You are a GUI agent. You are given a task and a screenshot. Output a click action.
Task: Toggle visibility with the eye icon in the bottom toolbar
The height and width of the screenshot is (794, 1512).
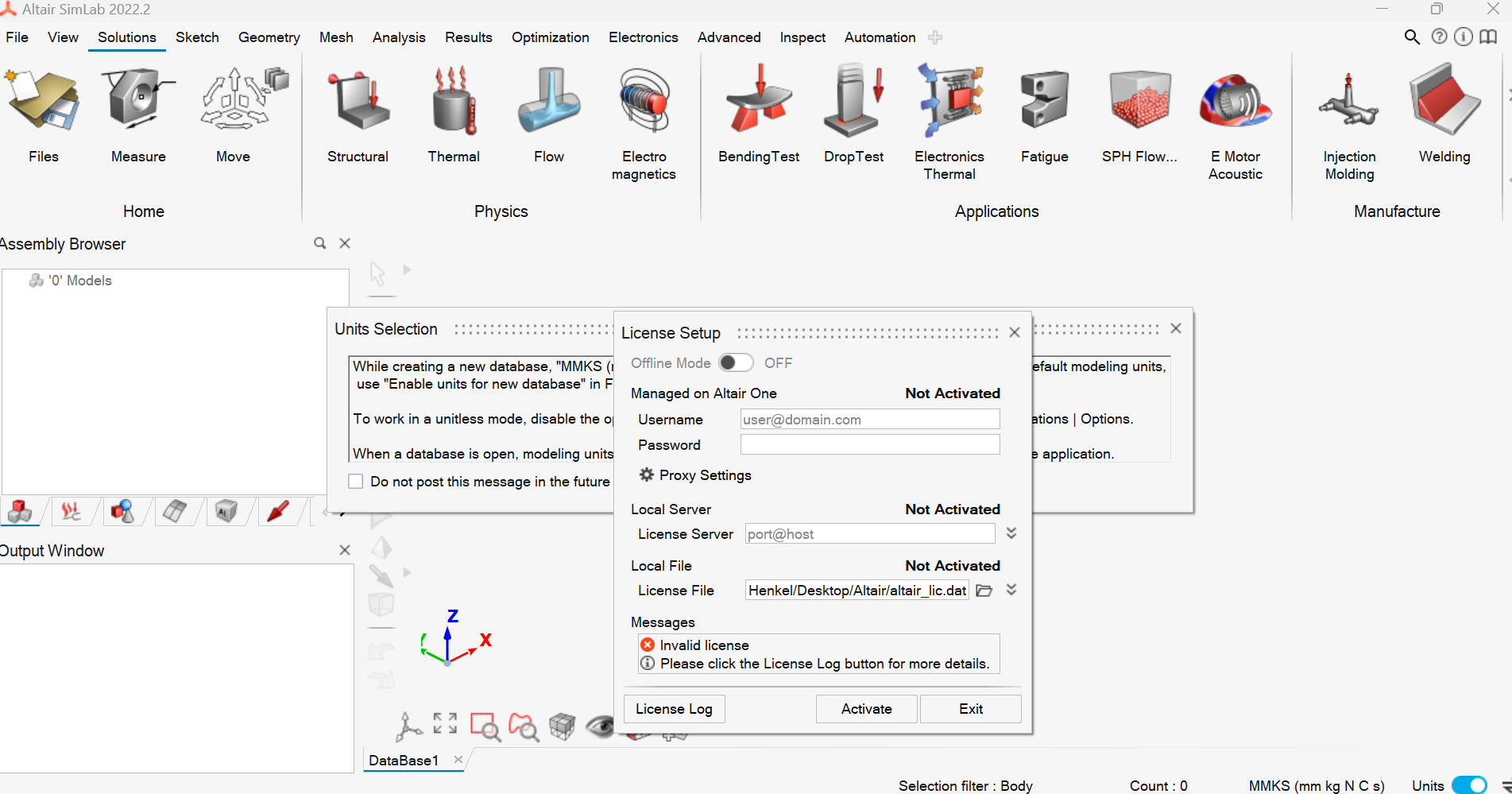tap(601, 726)
